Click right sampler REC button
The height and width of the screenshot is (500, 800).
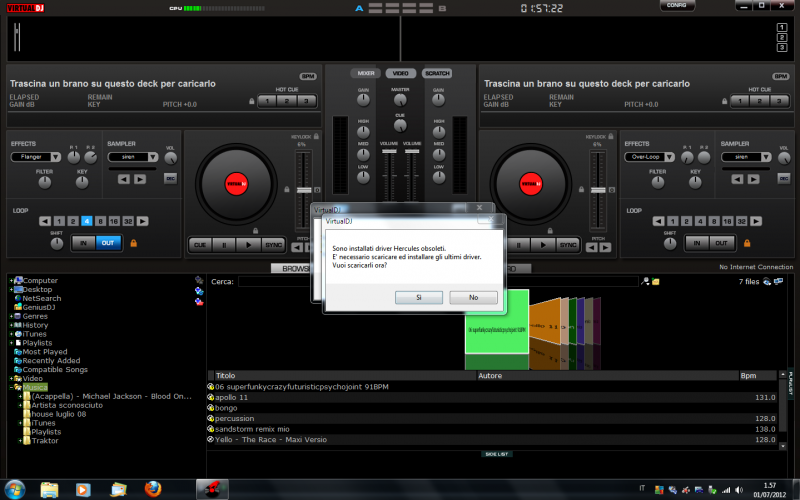tap(784, 179)
